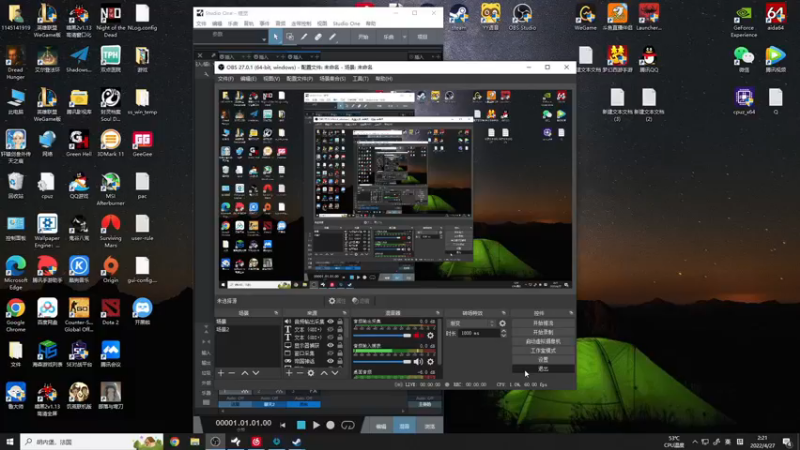
Task: Click the round record button in Studio One
Action: click(x=331, y=424)
